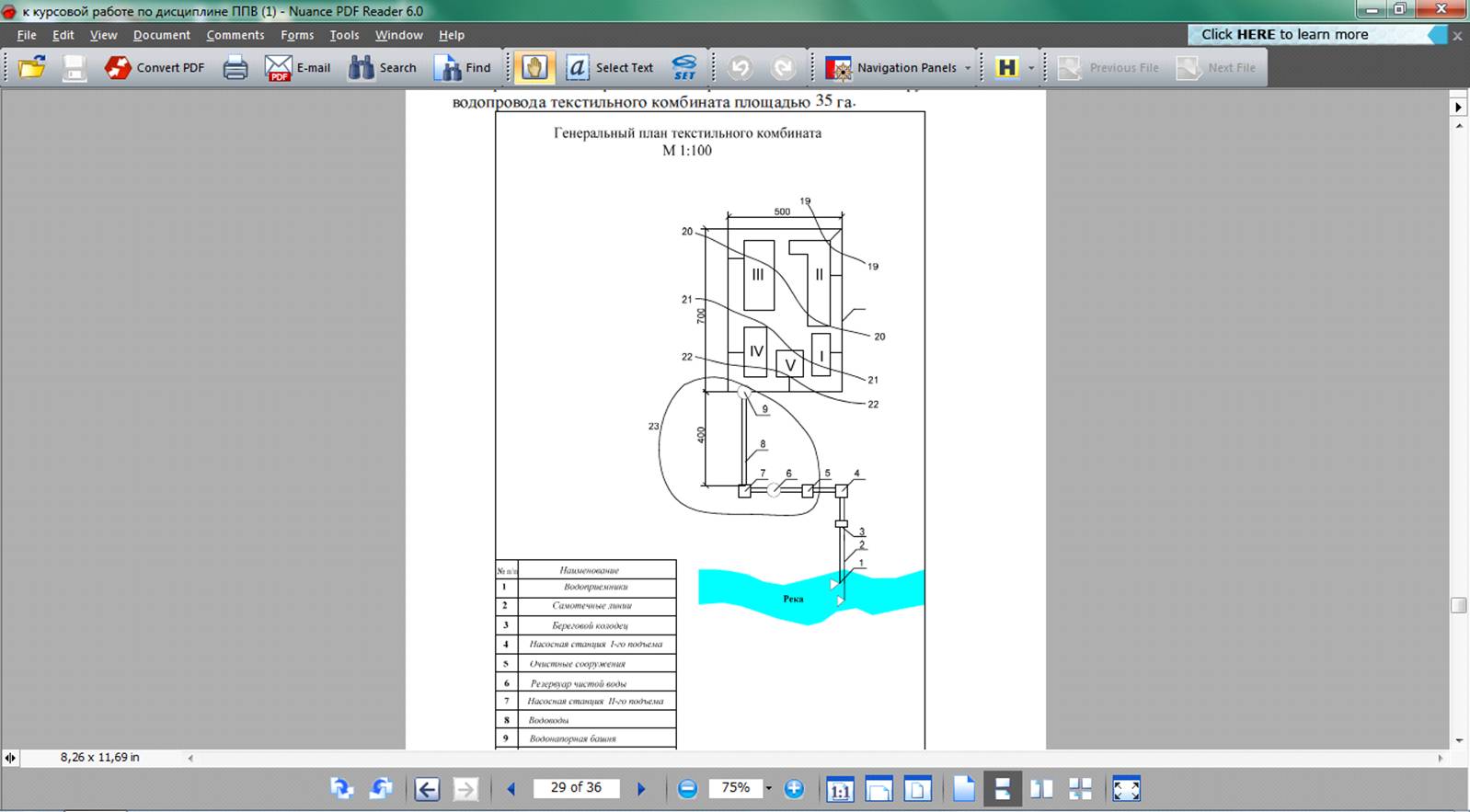Click the Open file folder icon
Image resolution: width=1470 pixels, height=812 pixels.
(x=32, y=67)
